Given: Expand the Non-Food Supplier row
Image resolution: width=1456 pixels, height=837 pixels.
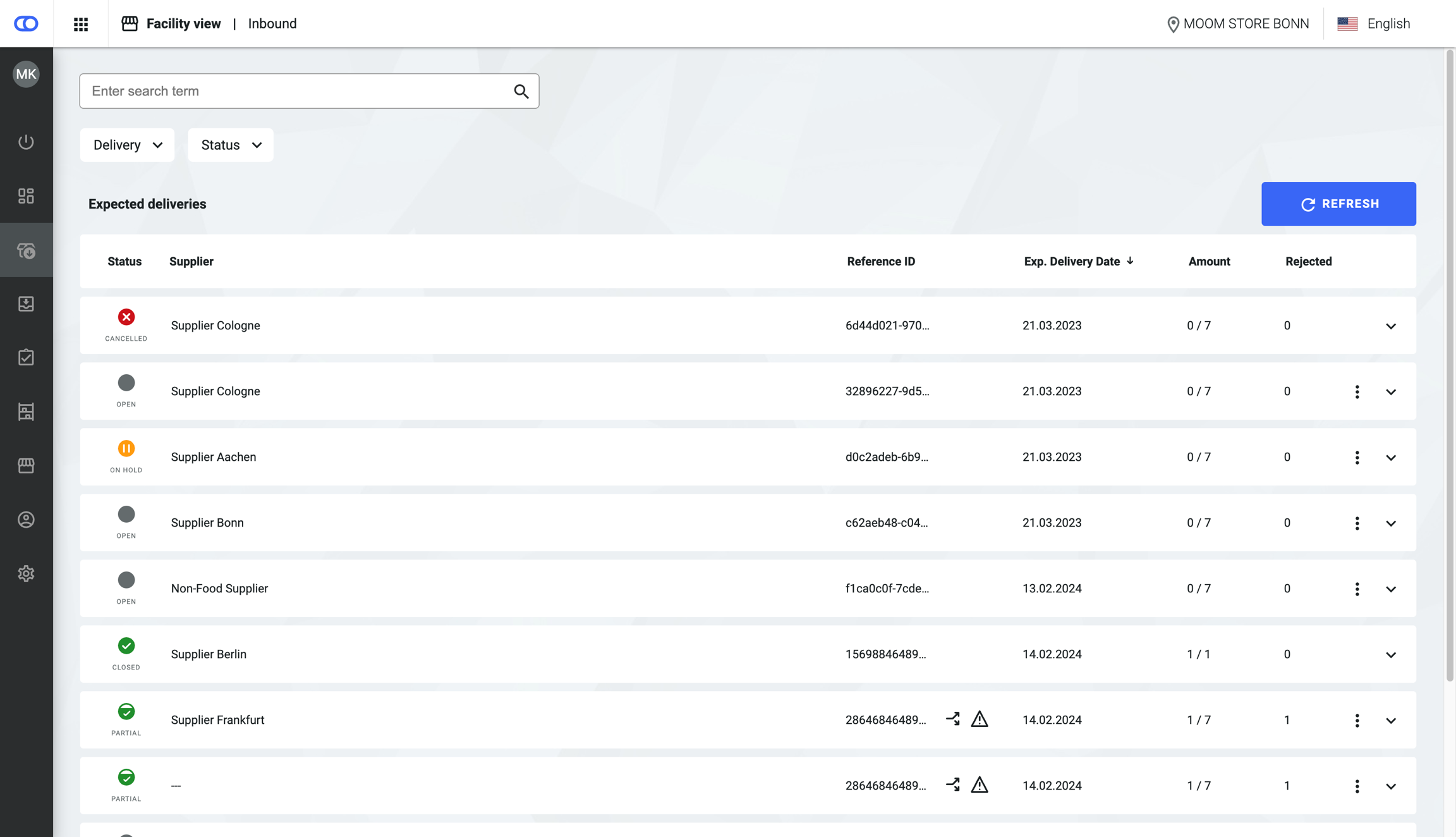Looking at the screenshot, I should (1390, 589).
